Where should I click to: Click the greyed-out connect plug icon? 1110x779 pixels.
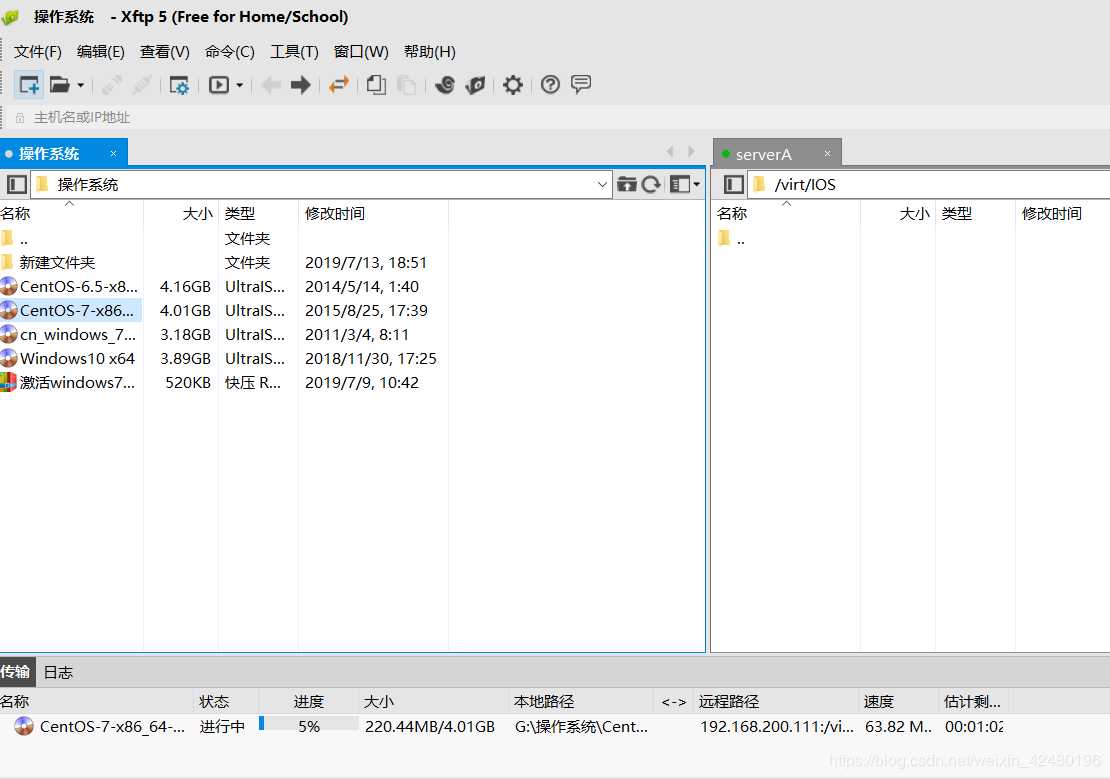112,85
